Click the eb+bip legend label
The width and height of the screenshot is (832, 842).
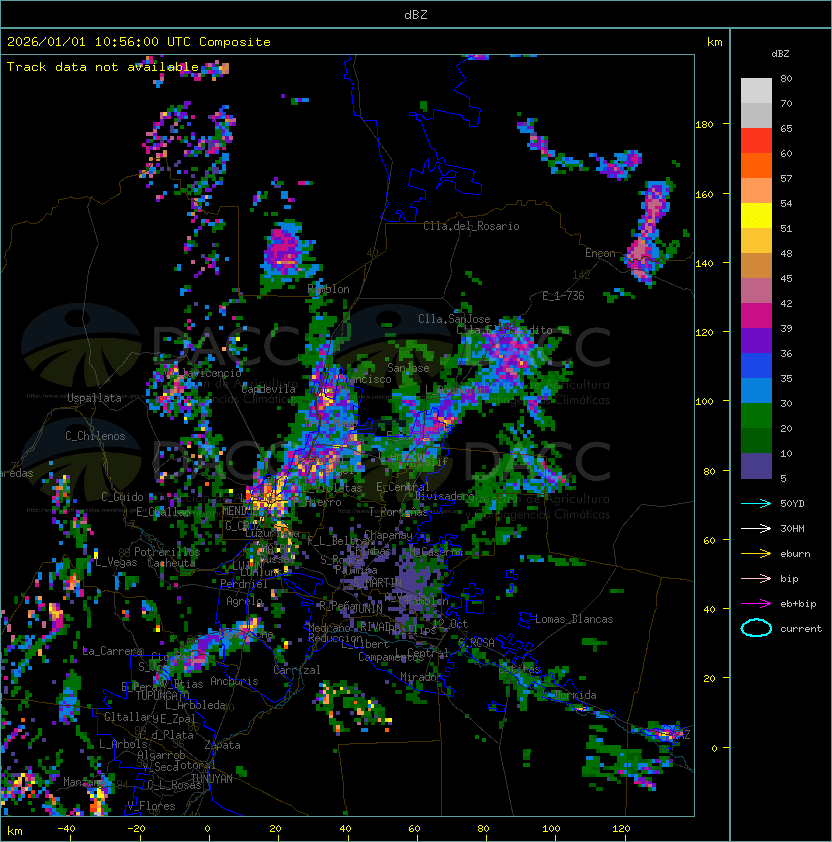[798, 604]
